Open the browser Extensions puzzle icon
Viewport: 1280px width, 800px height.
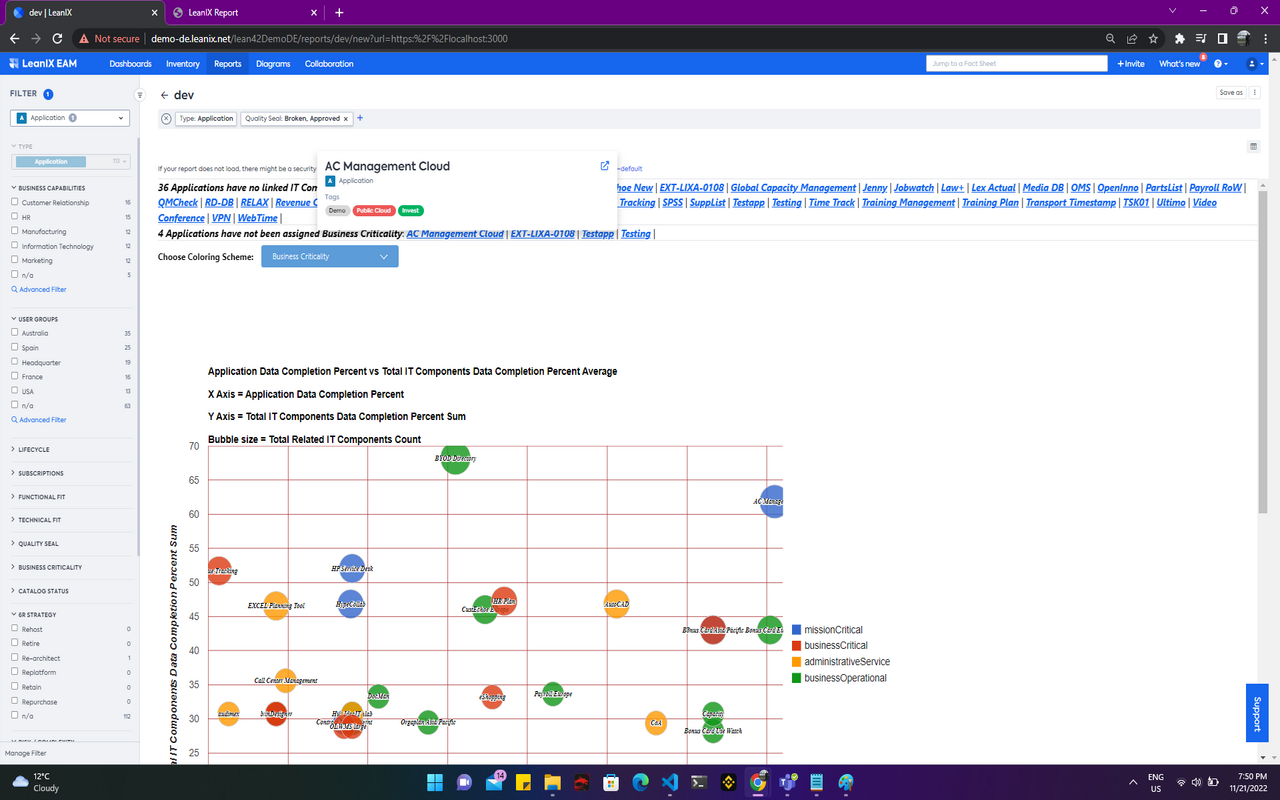tap(1180, 38)
